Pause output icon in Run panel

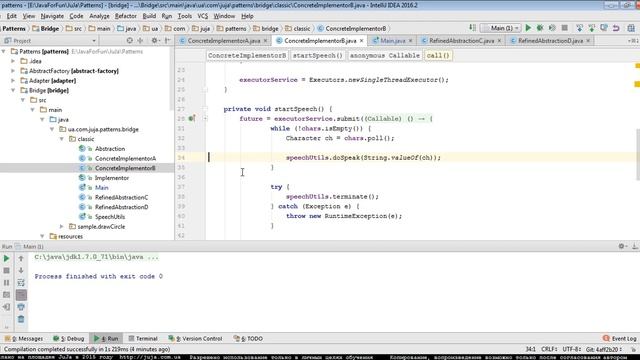6,282
